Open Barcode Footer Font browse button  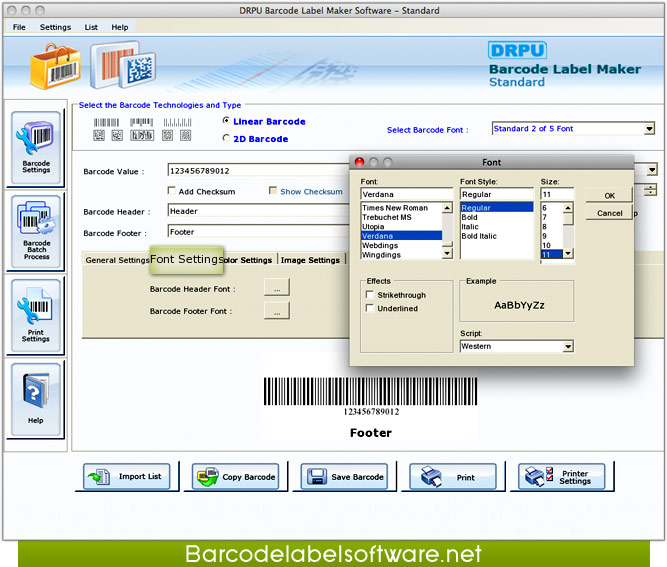coord(277,311)
